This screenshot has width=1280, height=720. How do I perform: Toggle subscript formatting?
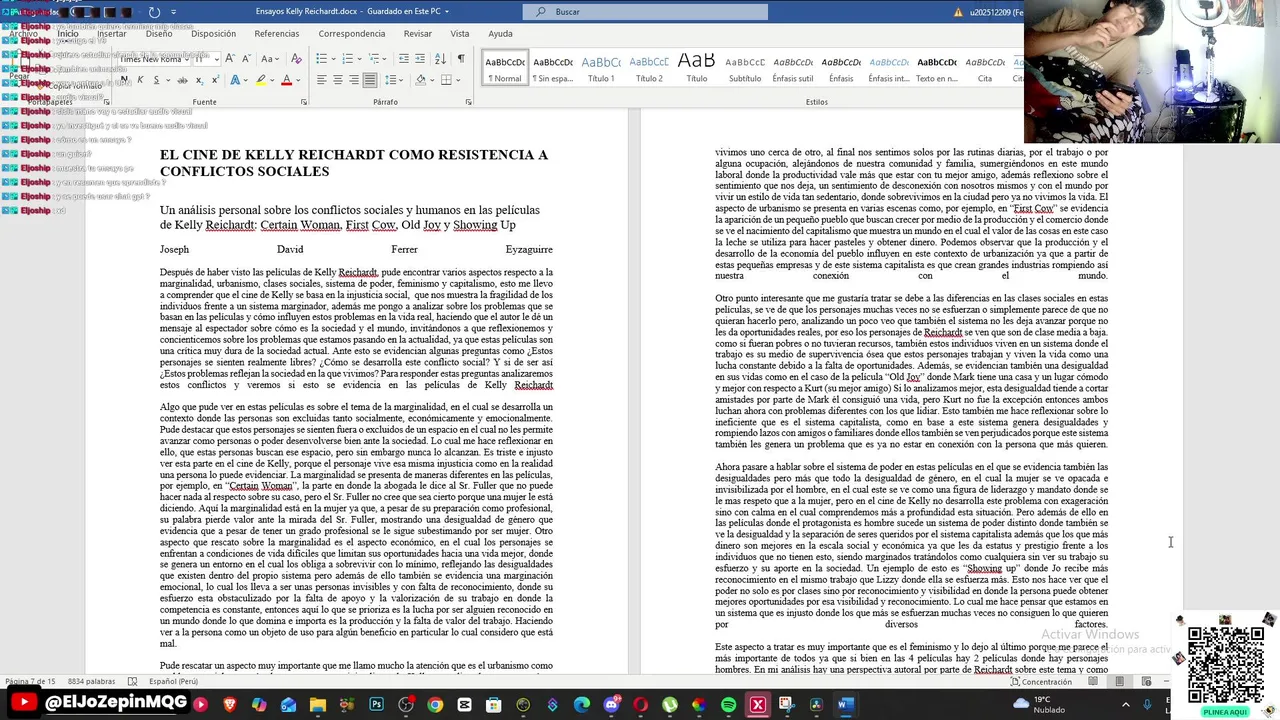199,80
